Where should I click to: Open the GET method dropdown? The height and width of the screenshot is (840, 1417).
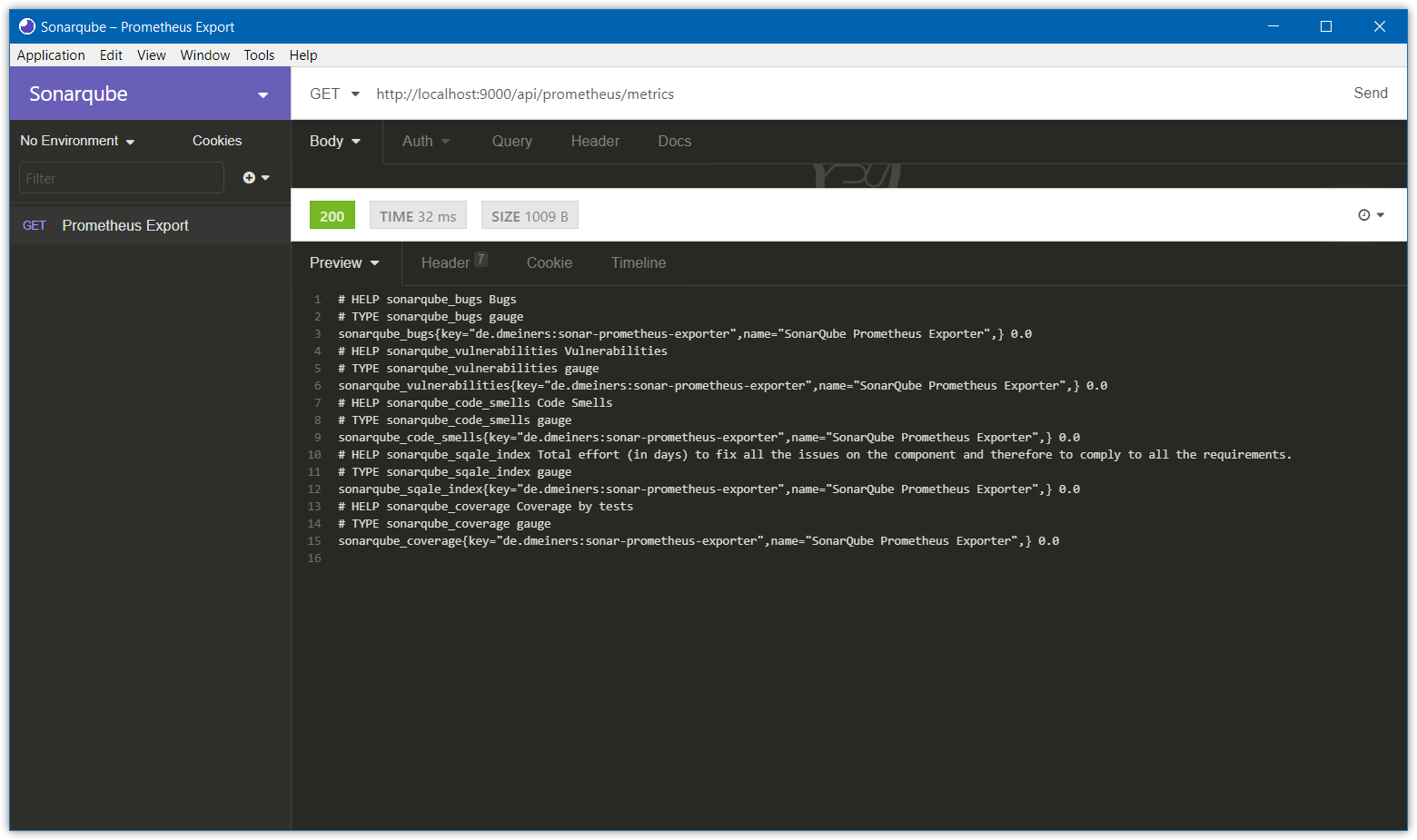[x=334, y=94]
